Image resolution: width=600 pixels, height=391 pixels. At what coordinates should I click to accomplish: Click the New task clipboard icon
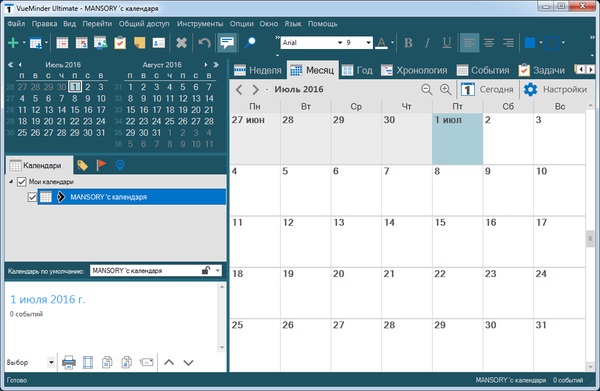120,42
